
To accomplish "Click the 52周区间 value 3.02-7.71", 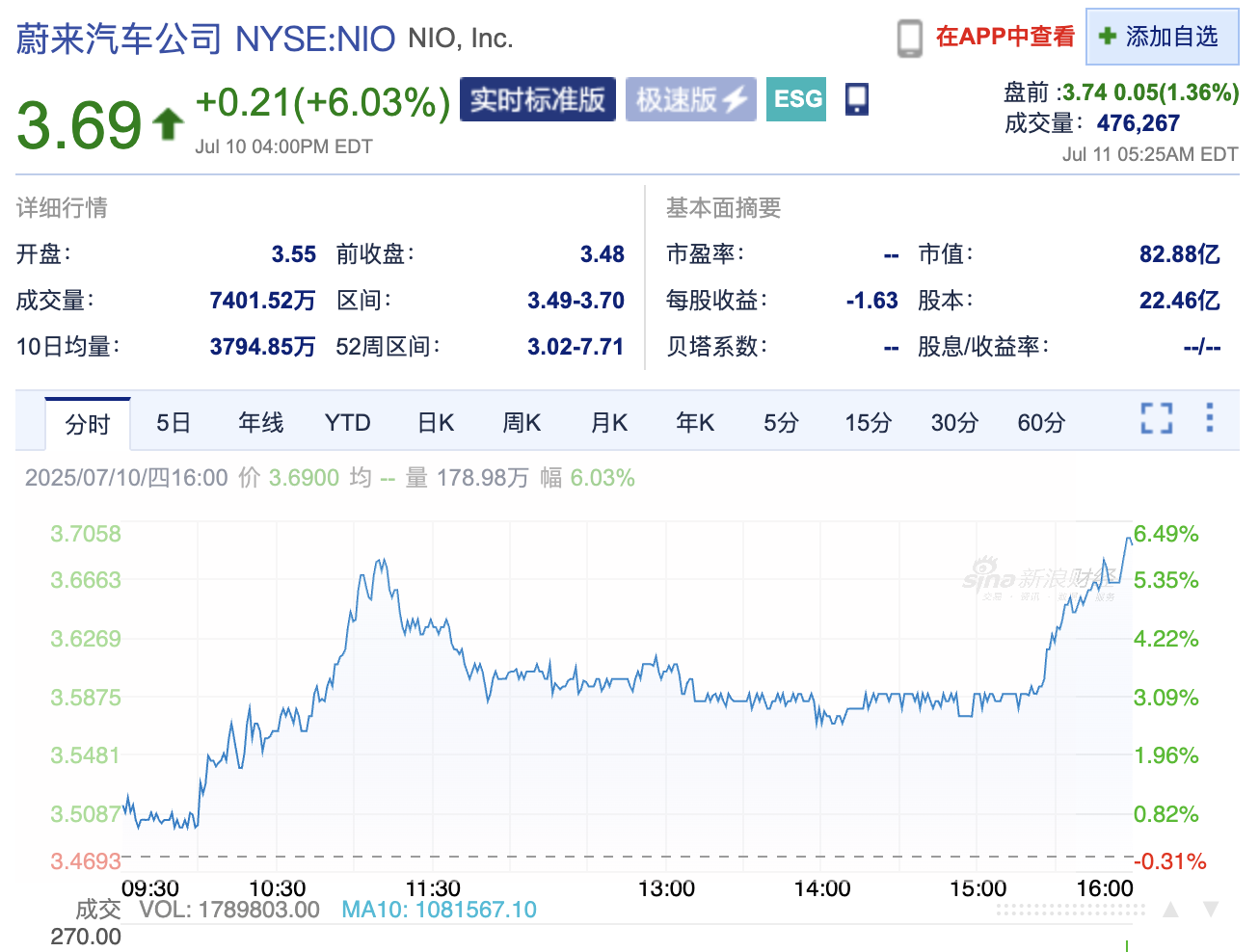I will pos(576,347).
